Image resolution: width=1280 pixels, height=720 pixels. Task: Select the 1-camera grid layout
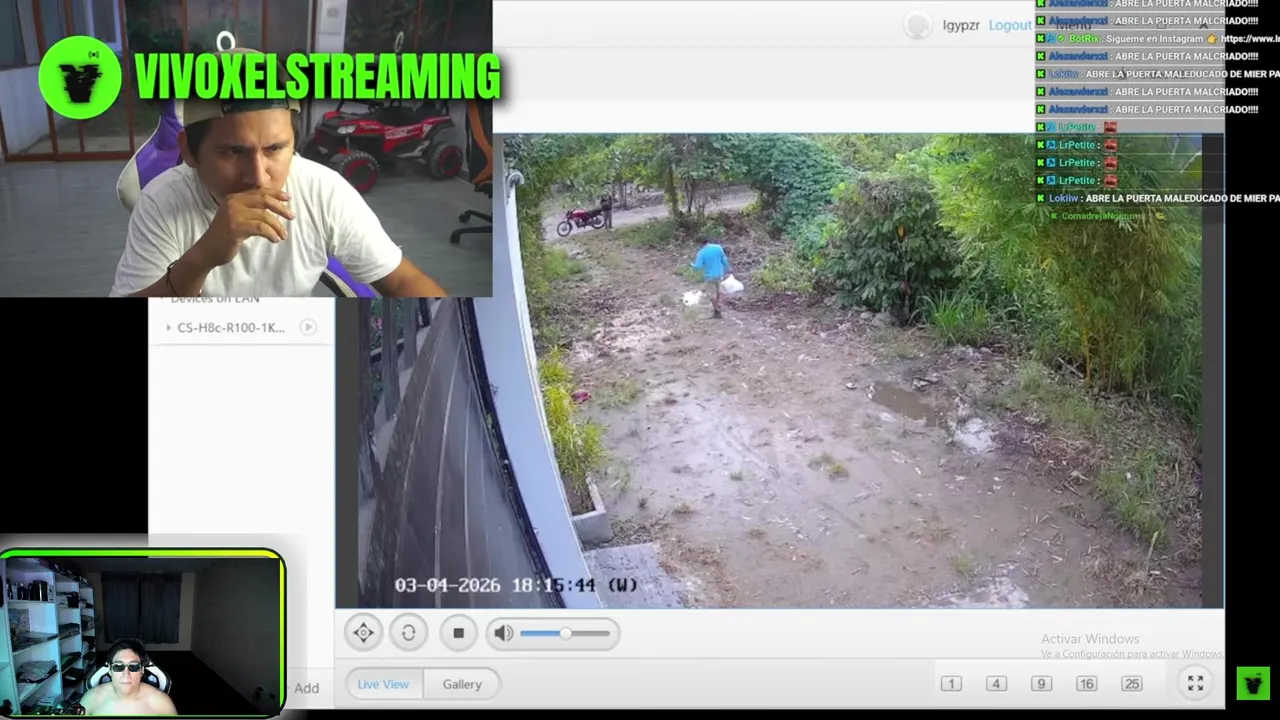click(951, 684)
